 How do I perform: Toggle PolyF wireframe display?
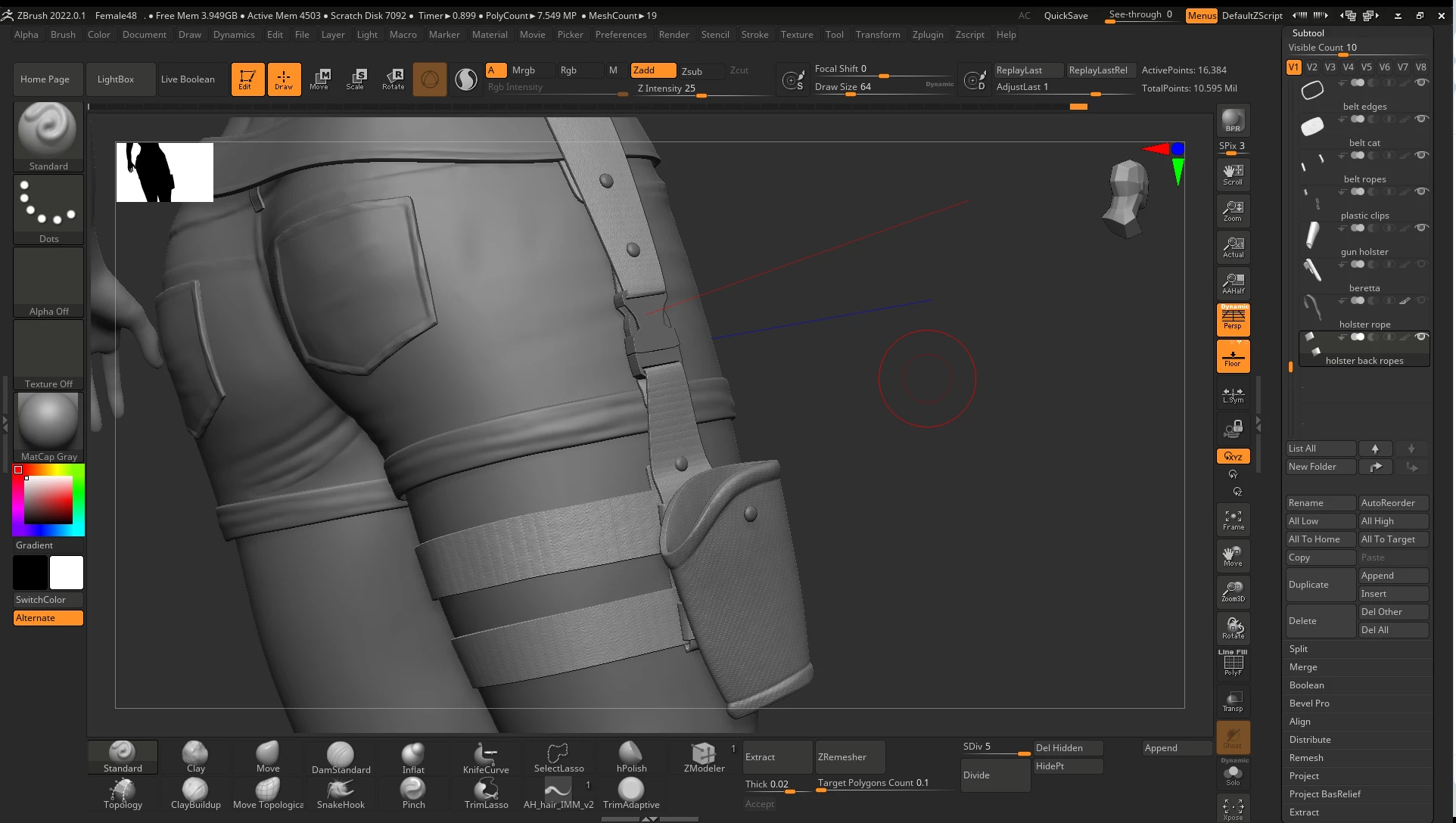click(x=1233, y=664)
